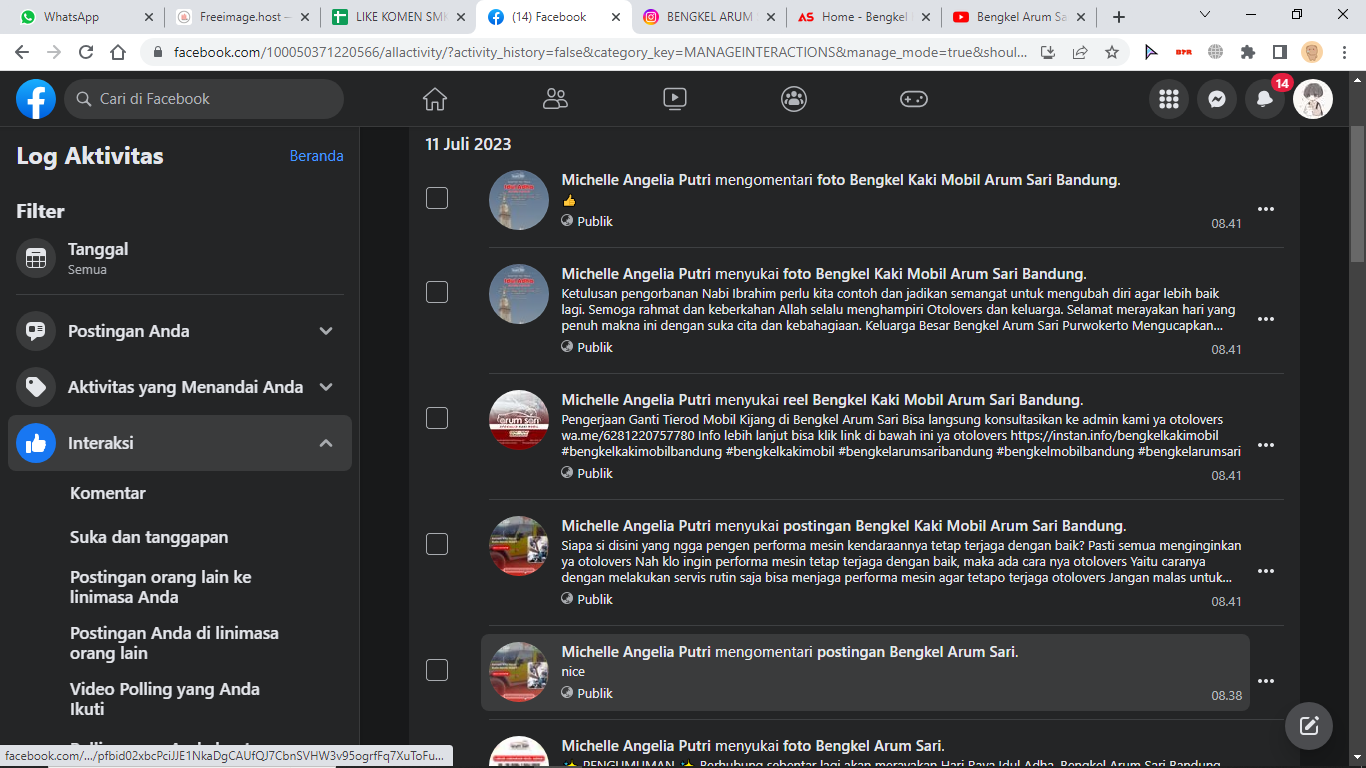Go back with the browser back arrow
The width and height of the screenshot is (1366, 768).
point(22,53)
